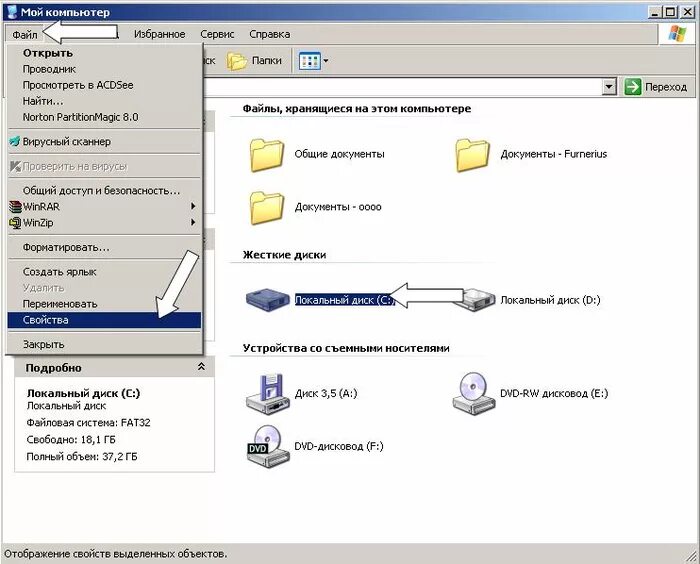This screenshot has height=564, width=700.
Task: Open the address bar dropdown arrow
Action: (x=609, y=87)
